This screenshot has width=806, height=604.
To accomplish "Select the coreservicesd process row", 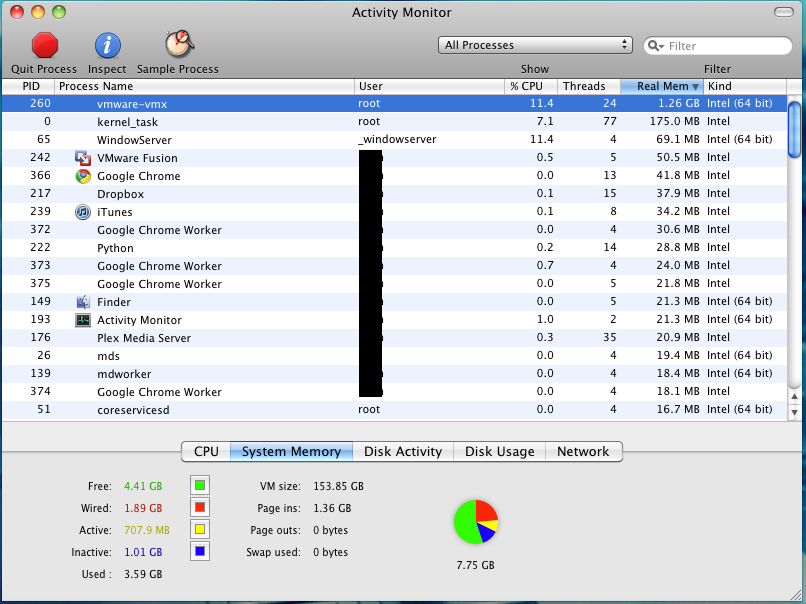I will click(x=394, y=409).
